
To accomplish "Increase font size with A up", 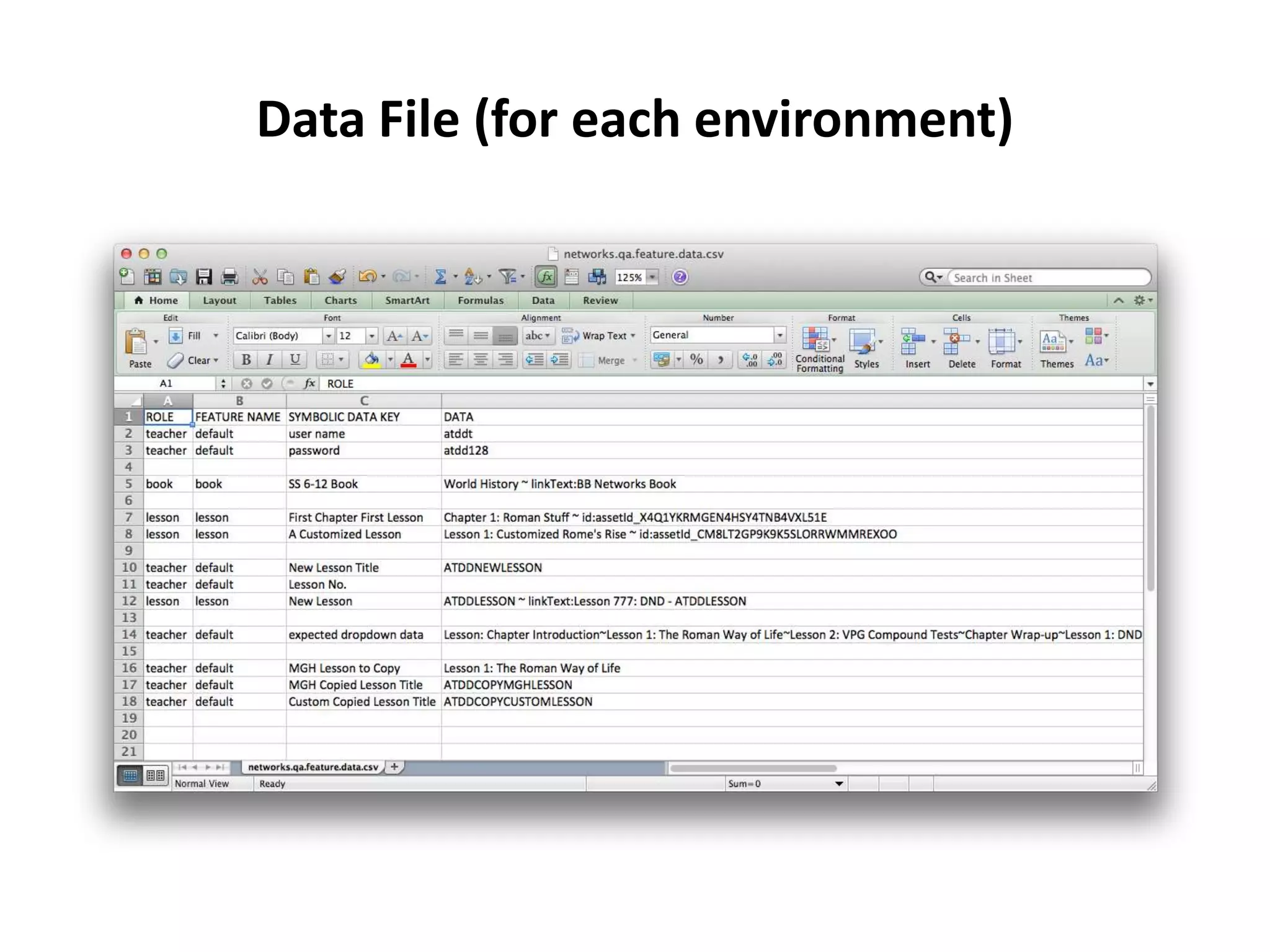I will pyautogui.click(x=394, y=336).
